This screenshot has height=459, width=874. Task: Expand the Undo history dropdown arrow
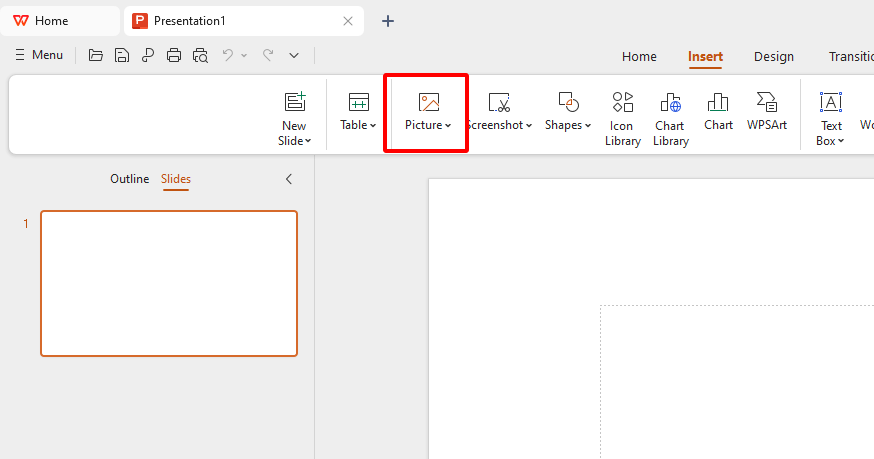coord(244,55)
